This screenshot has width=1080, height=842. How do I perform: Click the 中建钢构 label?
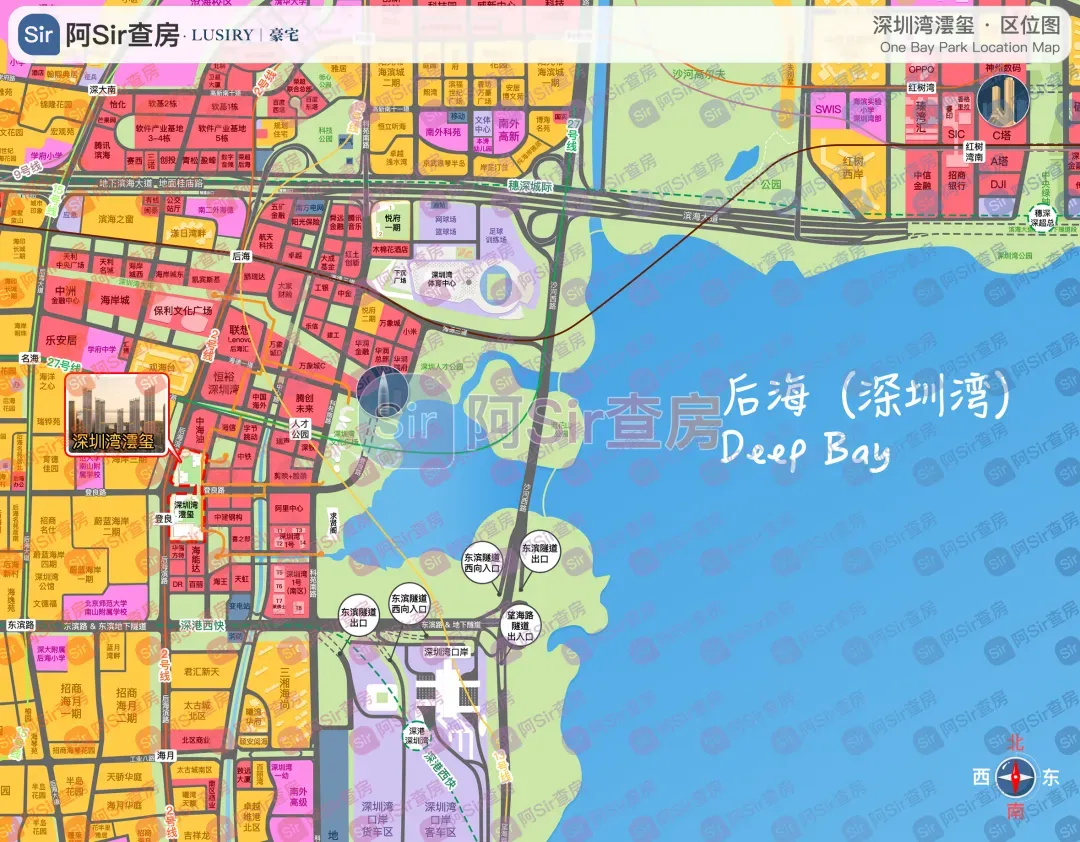click(227, 517)
